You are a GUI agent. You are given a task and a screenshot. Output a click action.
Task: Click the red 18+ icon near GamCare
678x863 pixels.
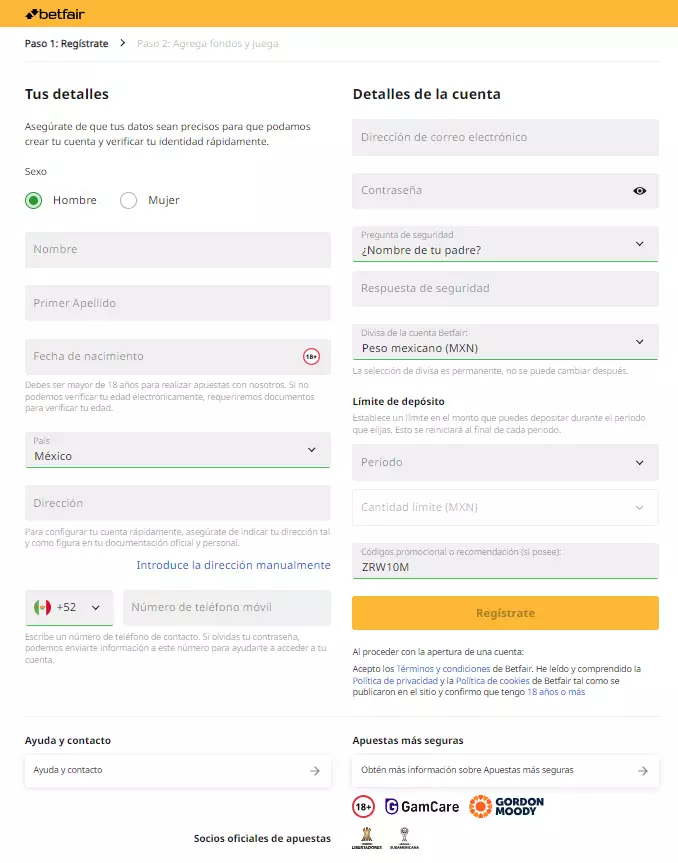click(x=363, y=807)
